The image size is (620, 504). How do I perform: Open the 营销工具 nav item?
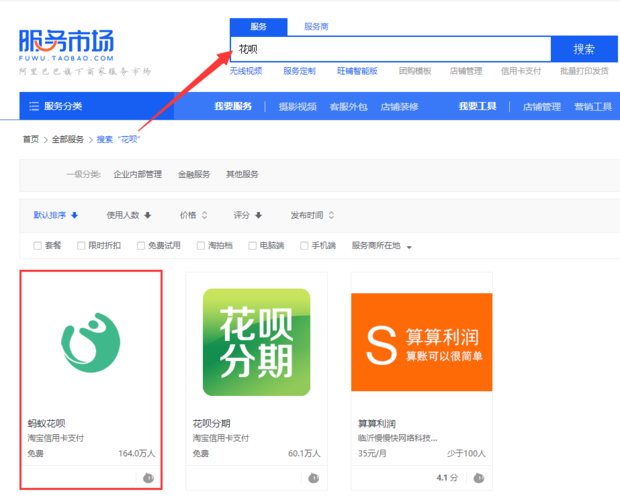(593, 106)
